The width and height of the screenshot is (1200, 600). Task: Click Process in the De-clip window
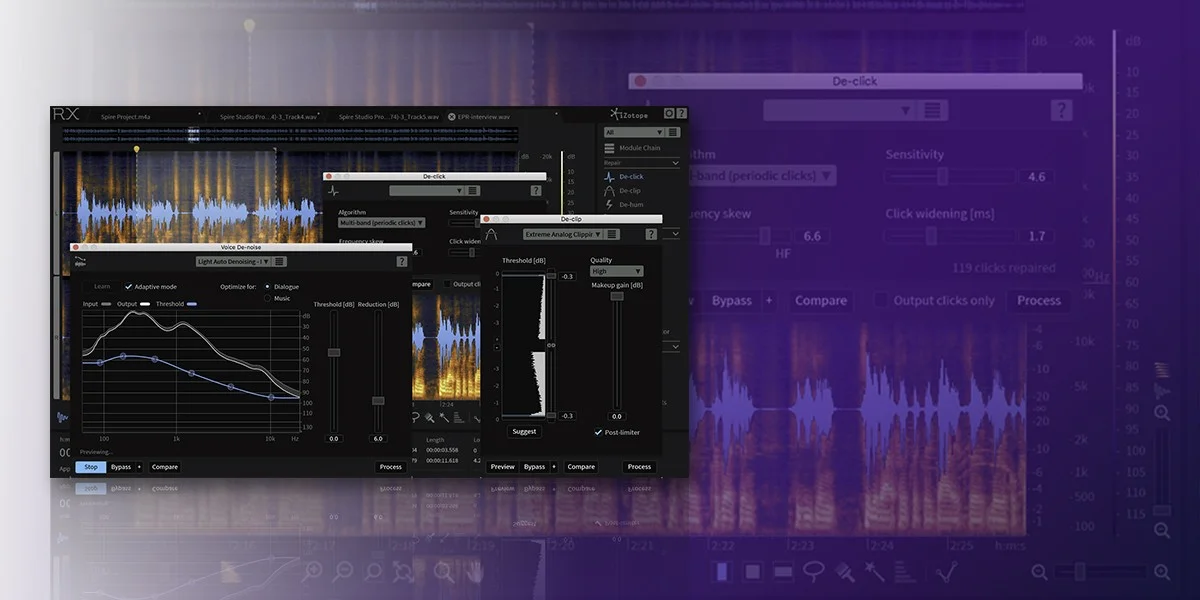point(639,467)
